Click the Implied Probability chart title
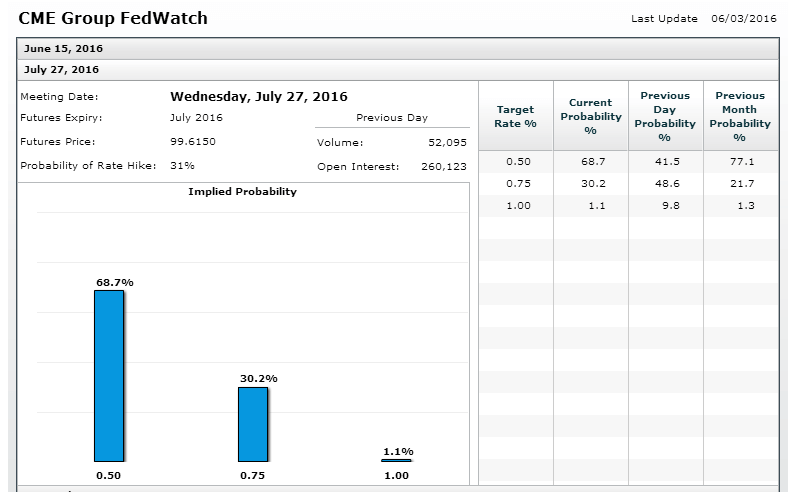The image size is (788, 492). (243, 191)
